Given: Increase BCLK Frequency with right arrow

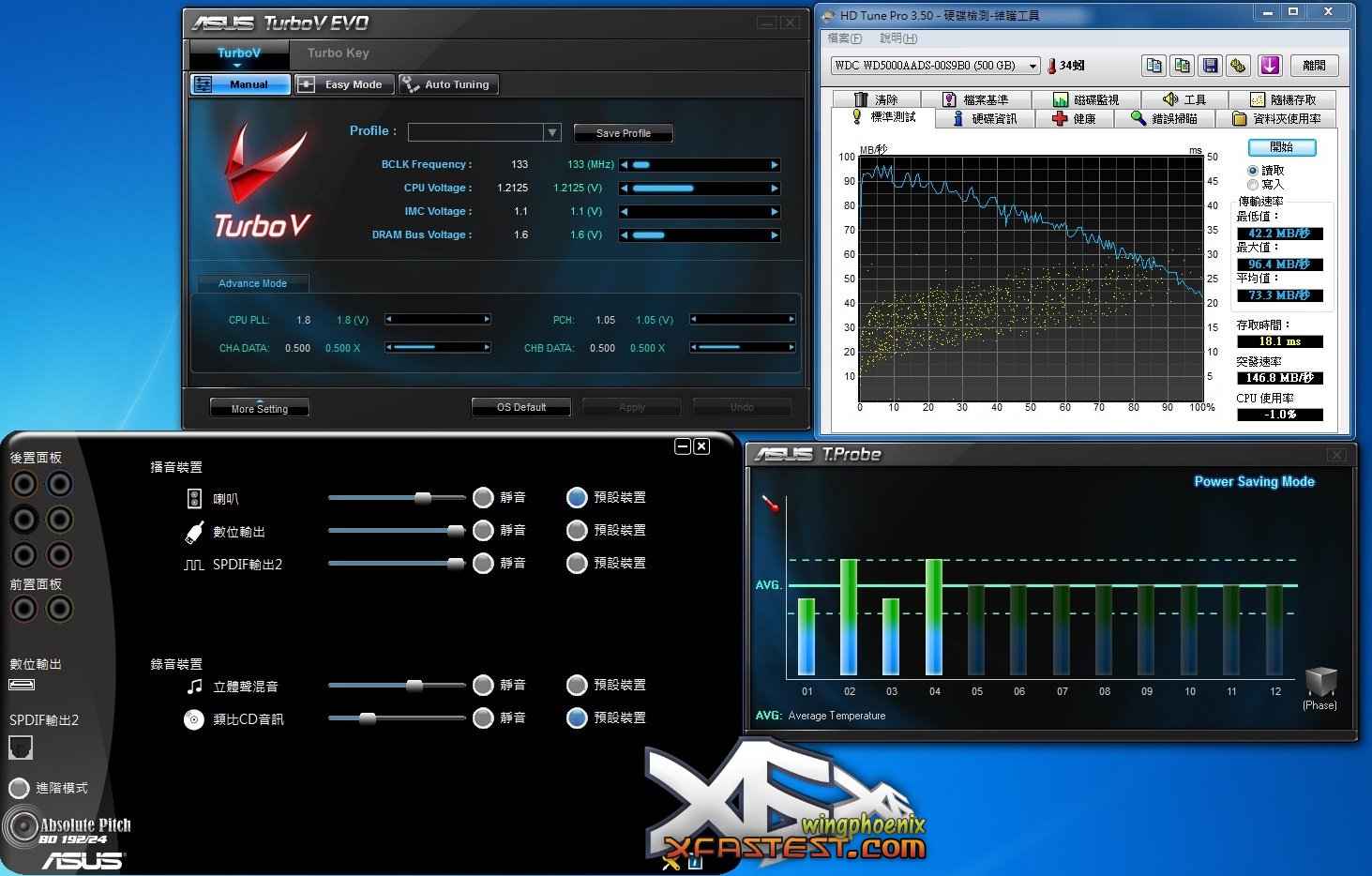Looking at the screenshot, I should pyautogui.click(x=775, y=165).
